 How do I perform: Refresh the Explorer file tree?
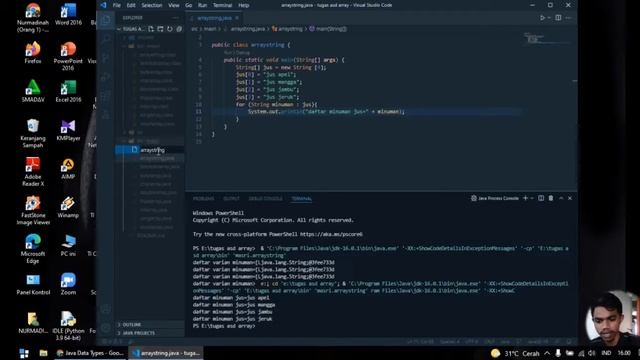point(170,29)
